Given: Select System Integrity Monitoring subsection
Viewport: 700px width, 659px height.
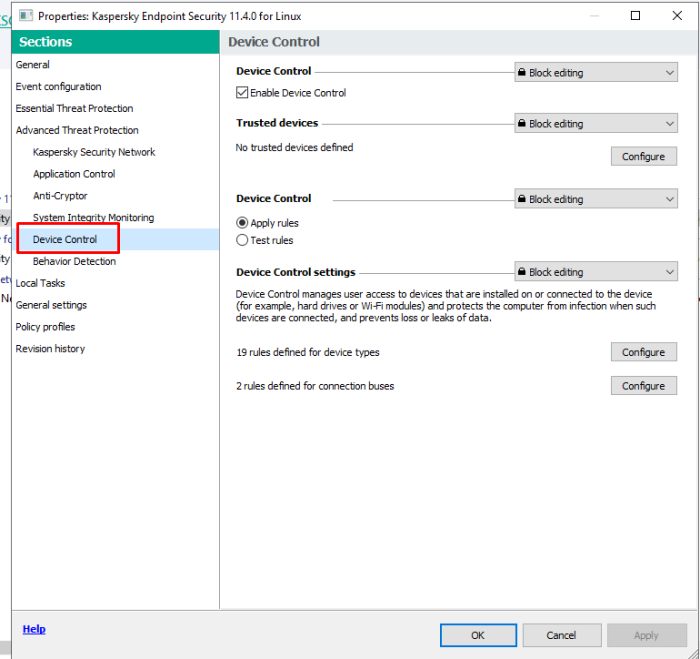Looking at the screenshot, I should pyautogui.click(x=93, y=217).
